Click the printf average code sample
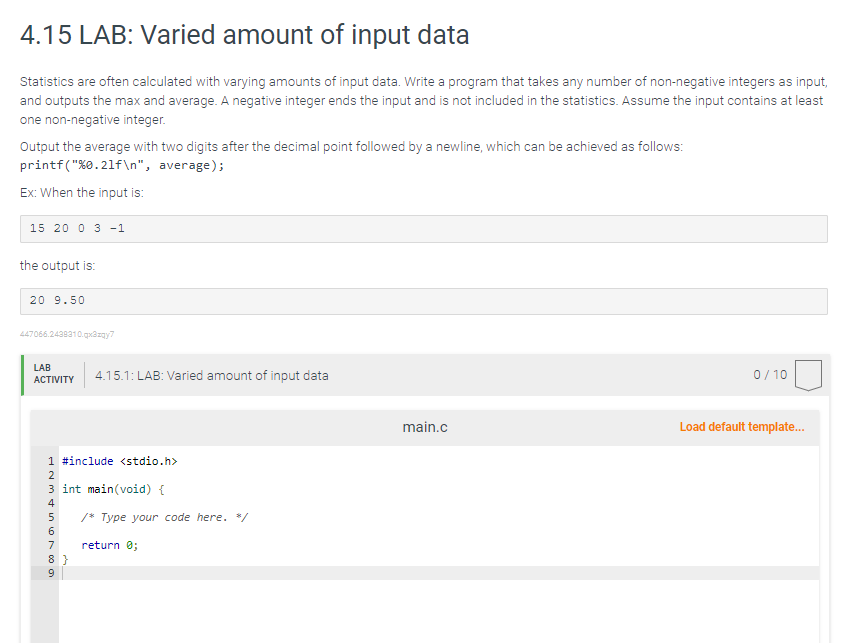Viewport: 851px width, 643px height. [x=122, y=165]
